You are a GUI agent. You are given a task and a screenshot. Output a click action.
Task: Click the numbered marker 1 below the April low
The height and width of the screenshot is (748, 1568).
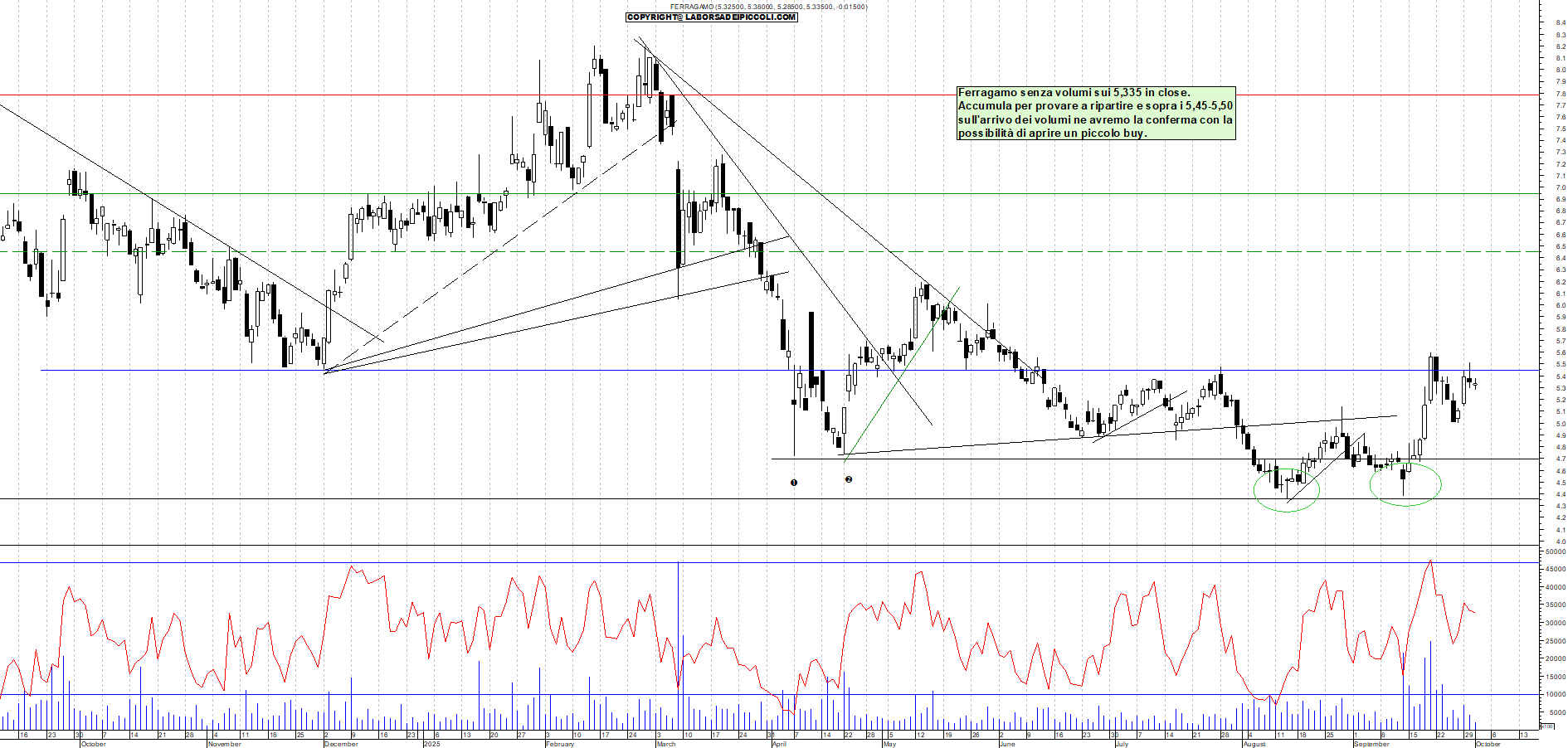point(794,483)
